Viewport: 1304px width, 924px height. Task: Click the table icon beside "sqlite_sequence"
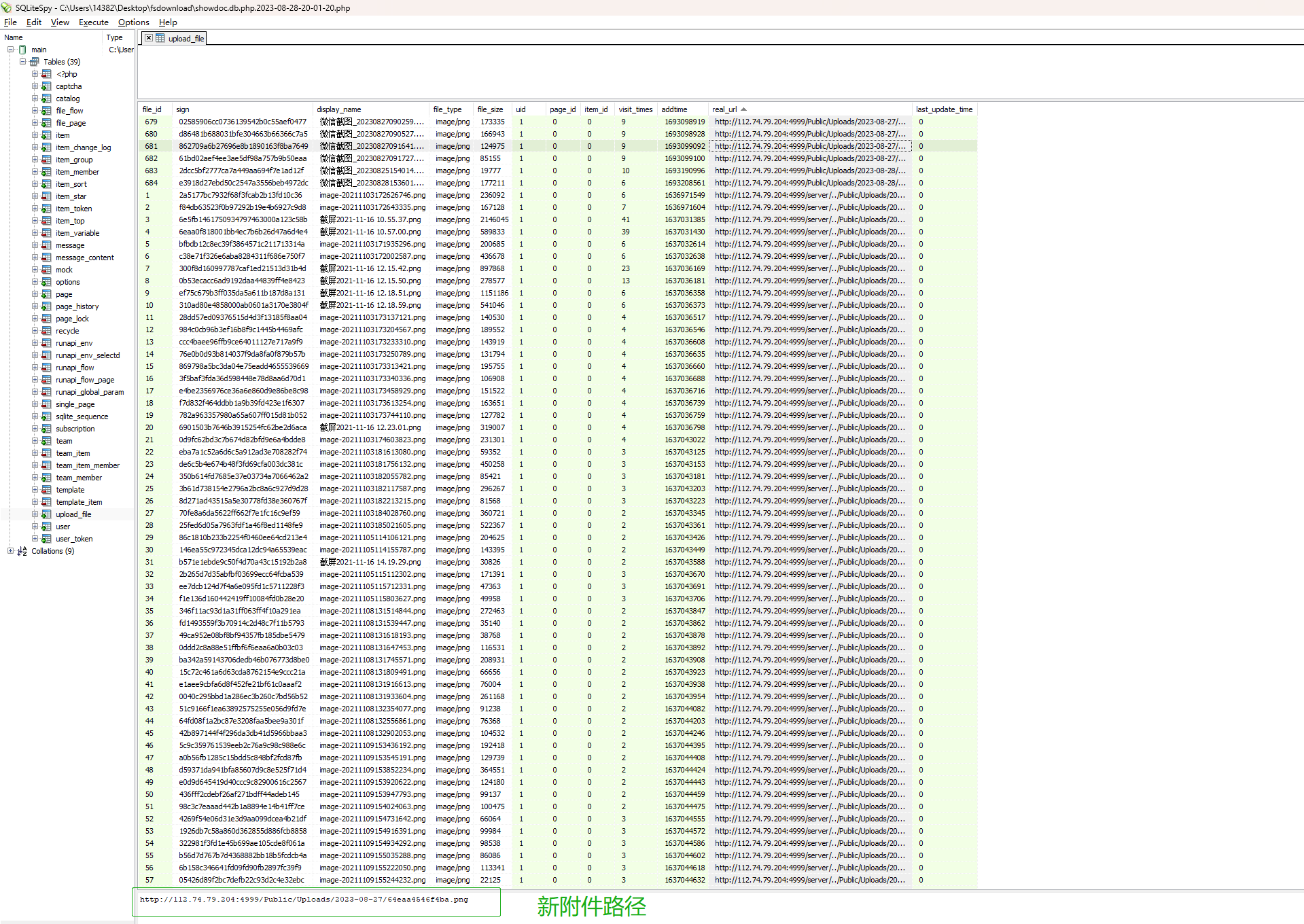tap(46, 416)
